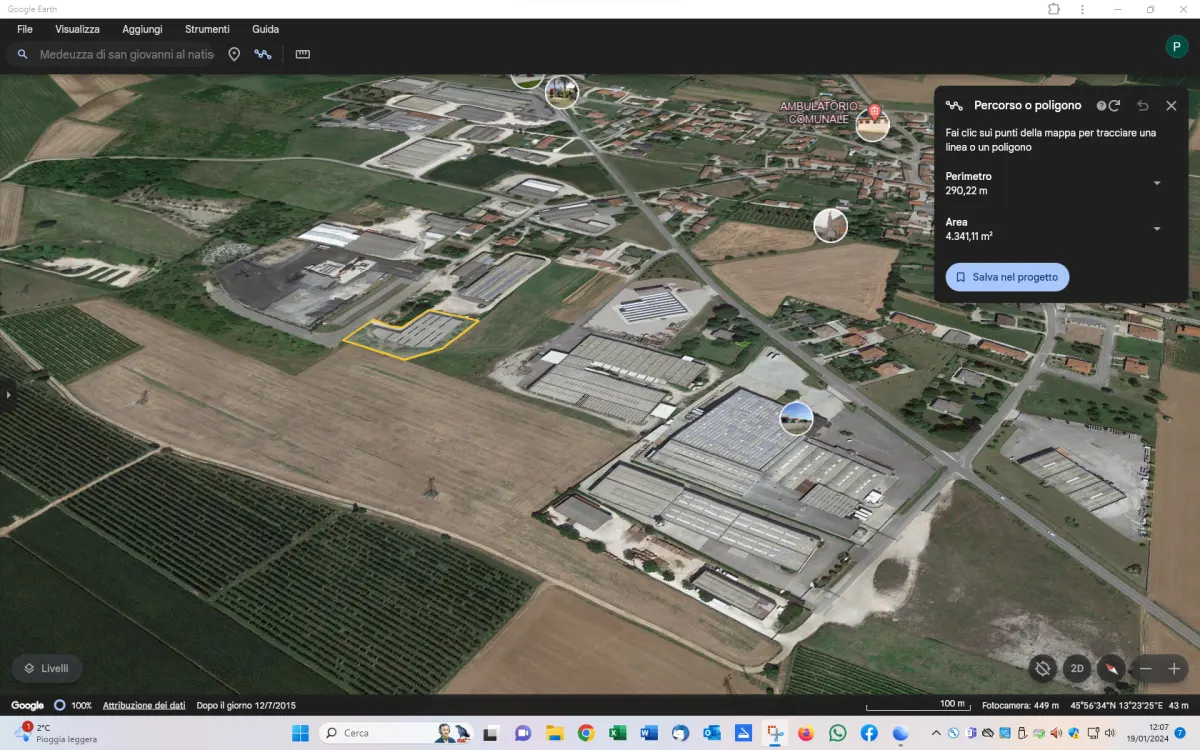Open photo thumbnail above the top road
The height and width of the screenshot is (750, 1200).
click(562, 91)
